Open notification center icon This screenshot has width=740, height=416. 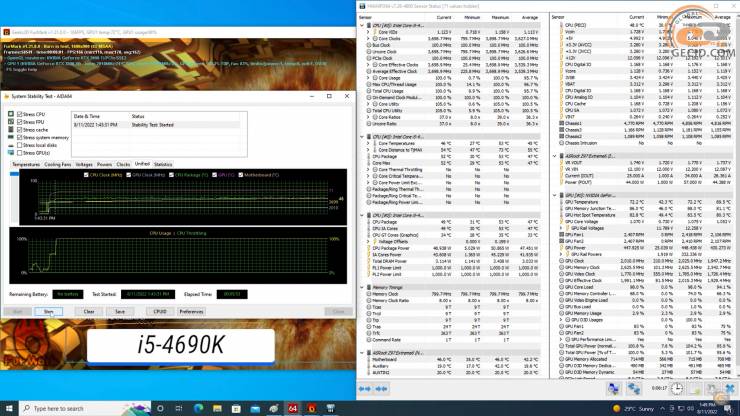point(728,408)
